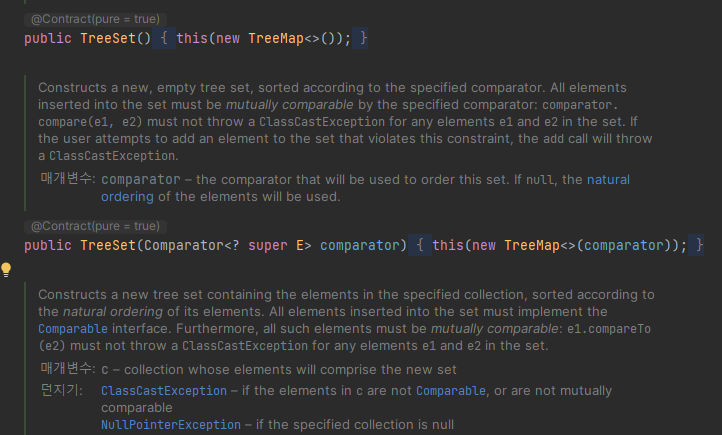Follow the 'ordering' link on second line

point(127,197)
